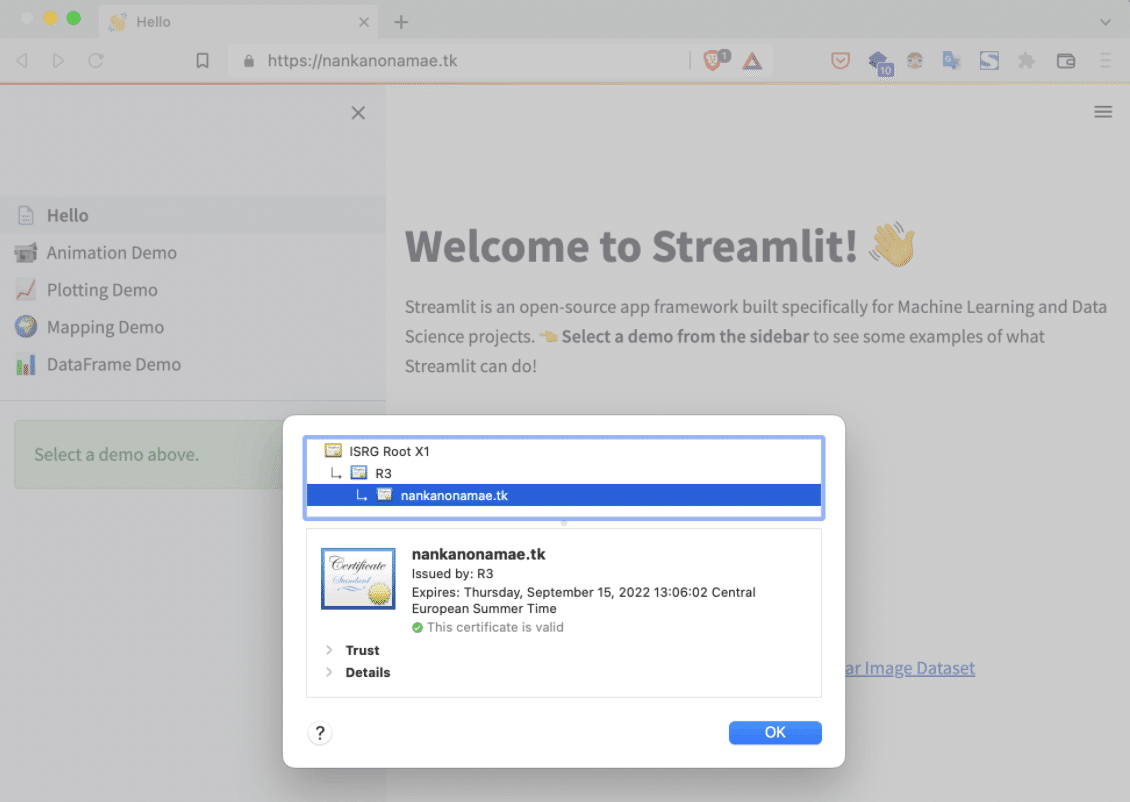Open a new browser tab
The width and height of the screenshot is (1130, 802).
pyautogui.click(x=401, y=22)
